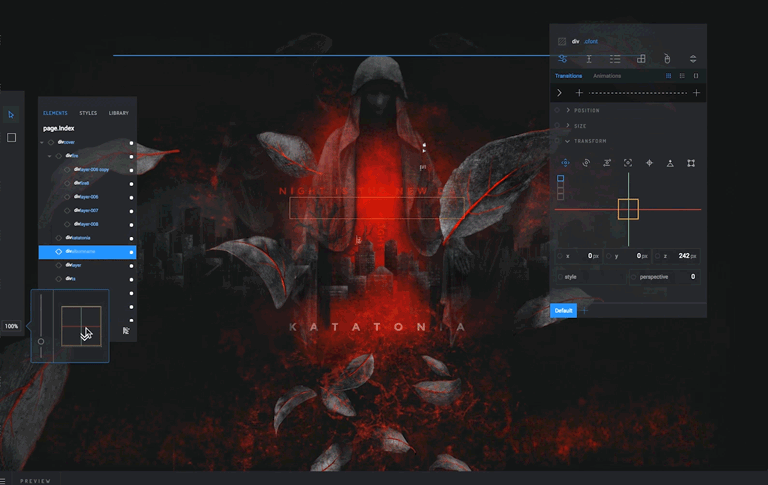Click the vertical zoom slider handle

(41, 341)
